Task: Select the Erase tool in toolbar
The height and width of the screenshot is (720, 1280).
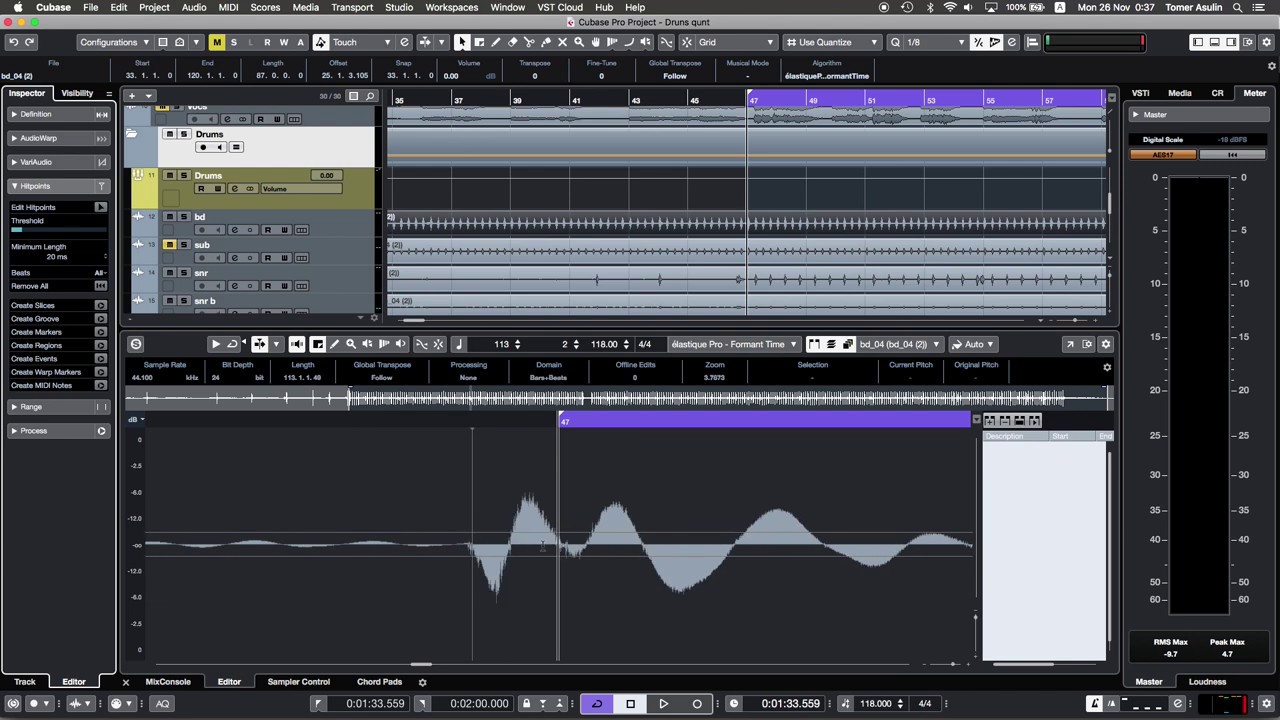Action: [512, 42]
